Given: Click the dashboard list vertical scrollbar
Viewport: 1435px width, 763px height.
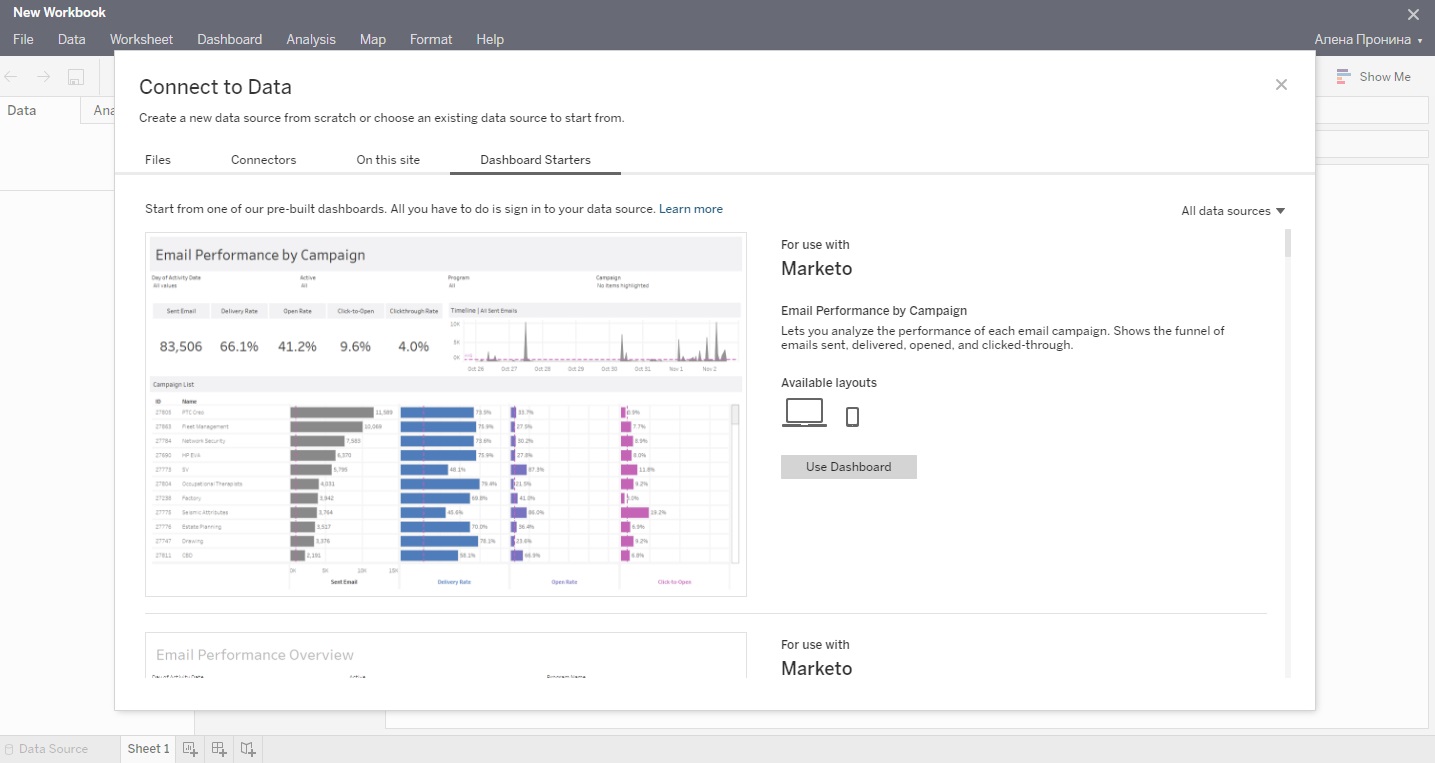Looking at the screenshot, I should coord(1287,244).
